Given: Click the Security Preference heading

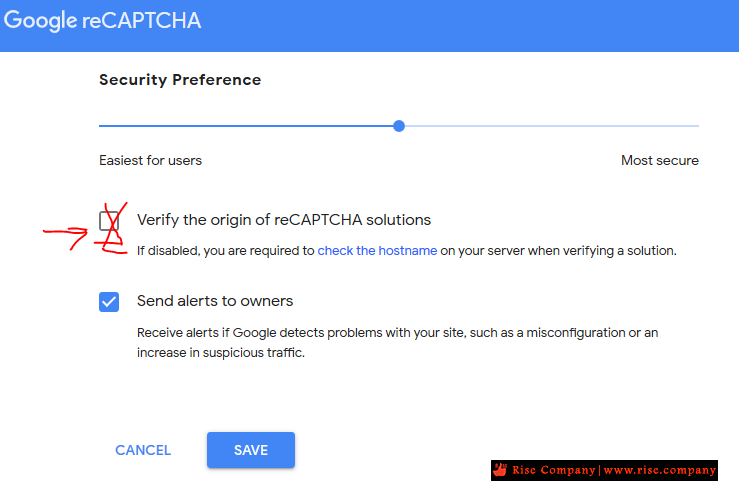Looking at the screenshot, I should [180, 80].
